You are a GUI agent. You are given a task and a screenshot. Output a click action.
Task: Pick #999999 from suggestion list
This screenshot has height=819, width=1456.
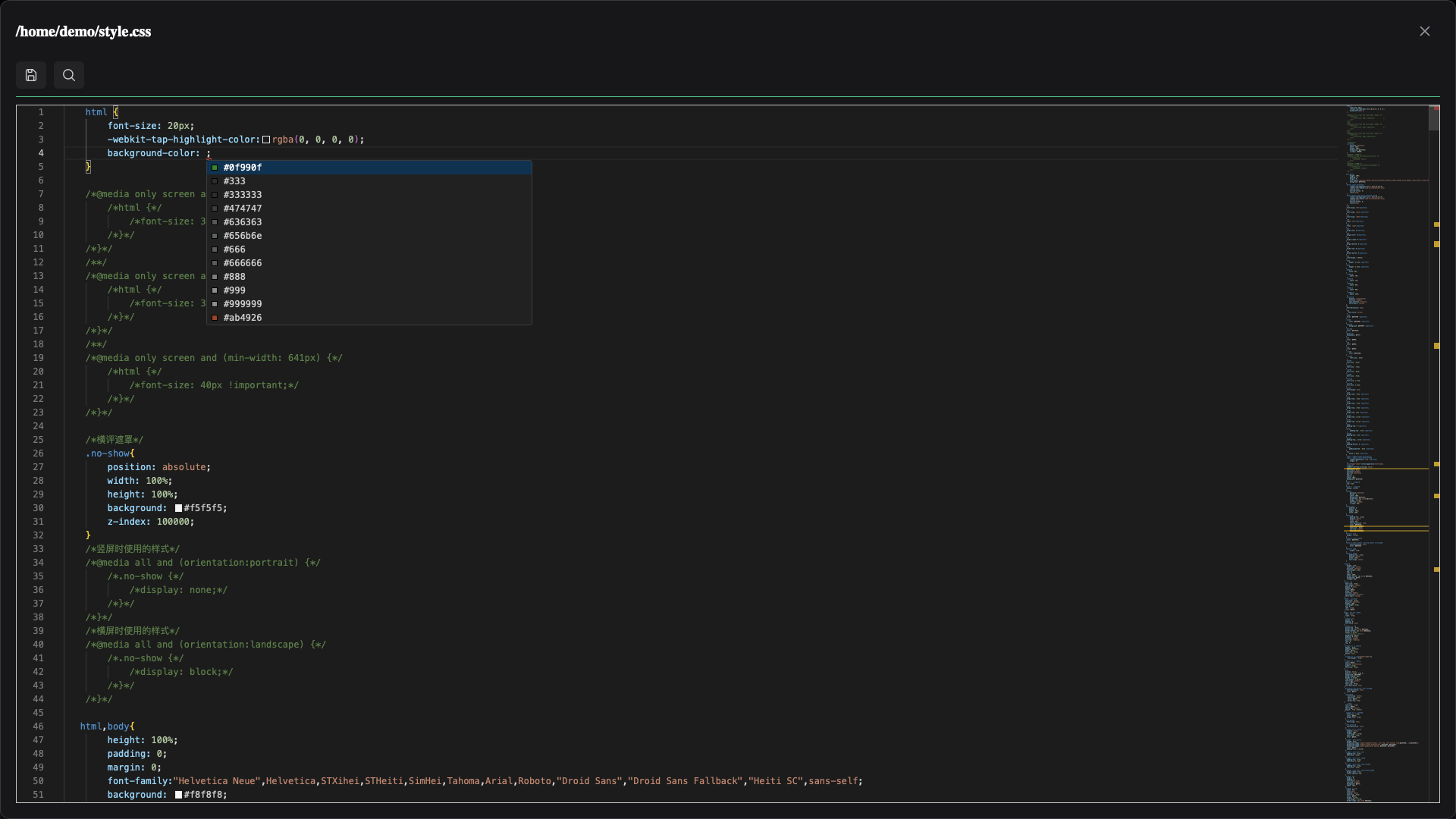(369, 304)
